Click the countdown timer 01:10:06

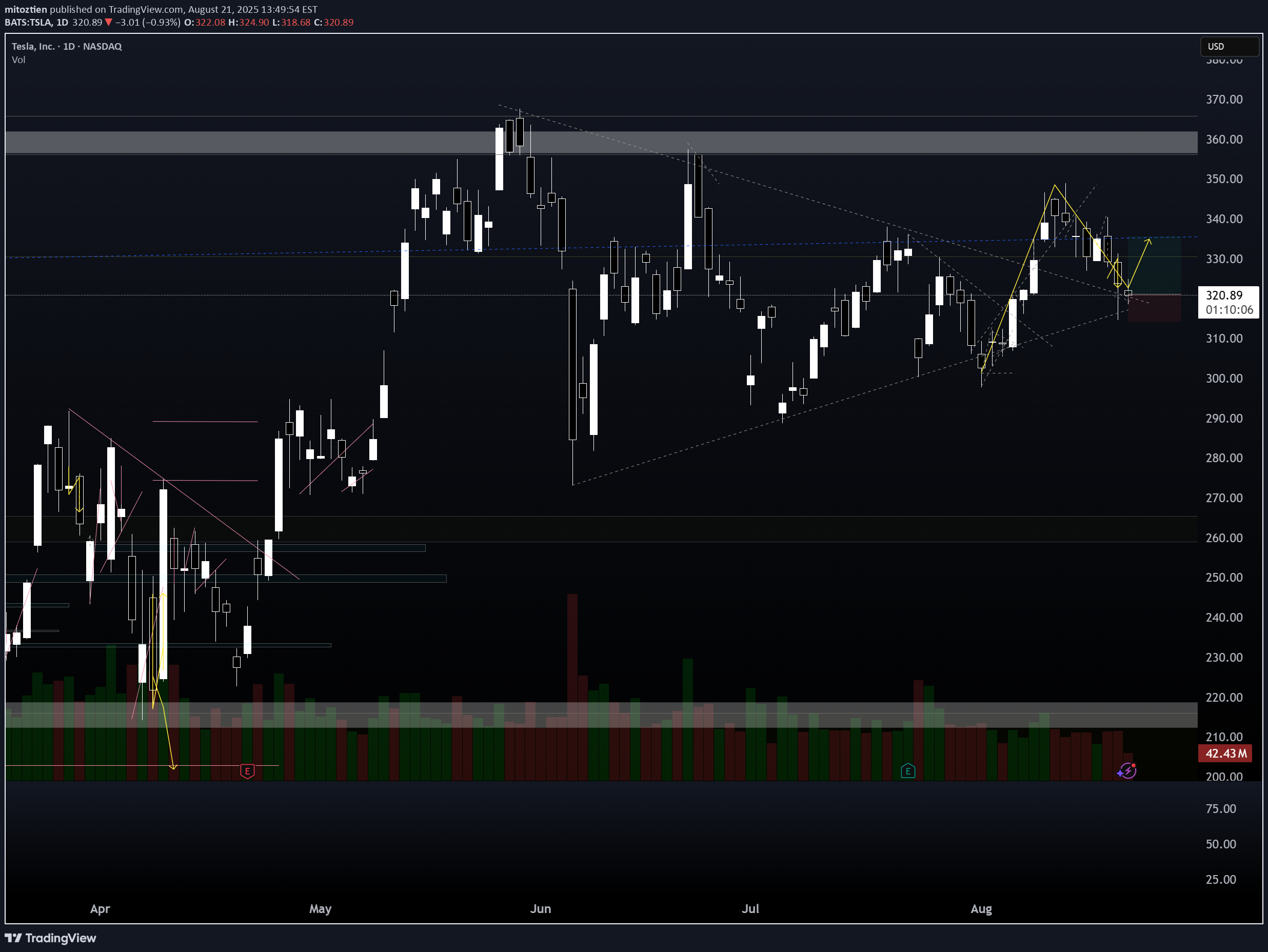coord(1229,310)
